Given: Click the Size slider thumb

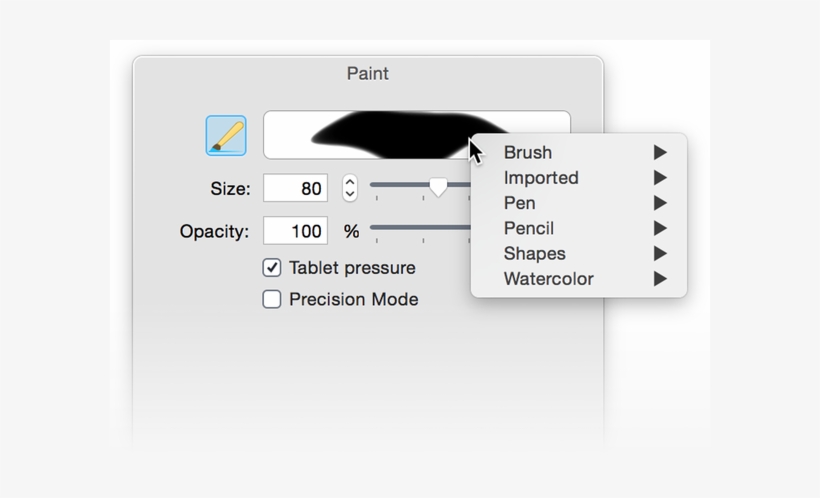Looking at the screenshot, I should click(438, 186).
